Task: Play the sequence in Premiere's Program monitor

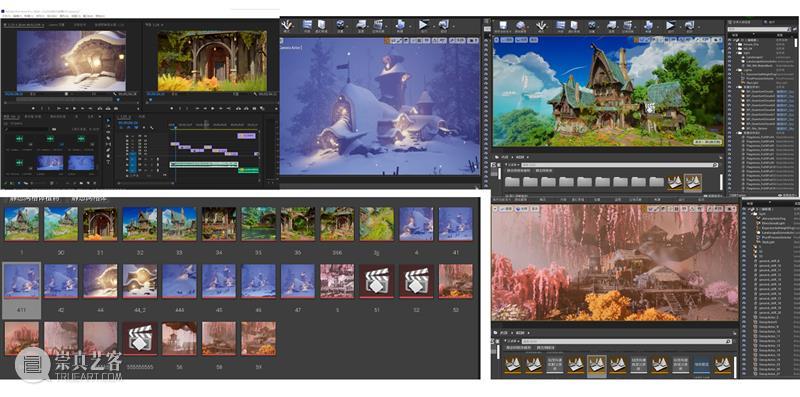Action: point(212,108)
